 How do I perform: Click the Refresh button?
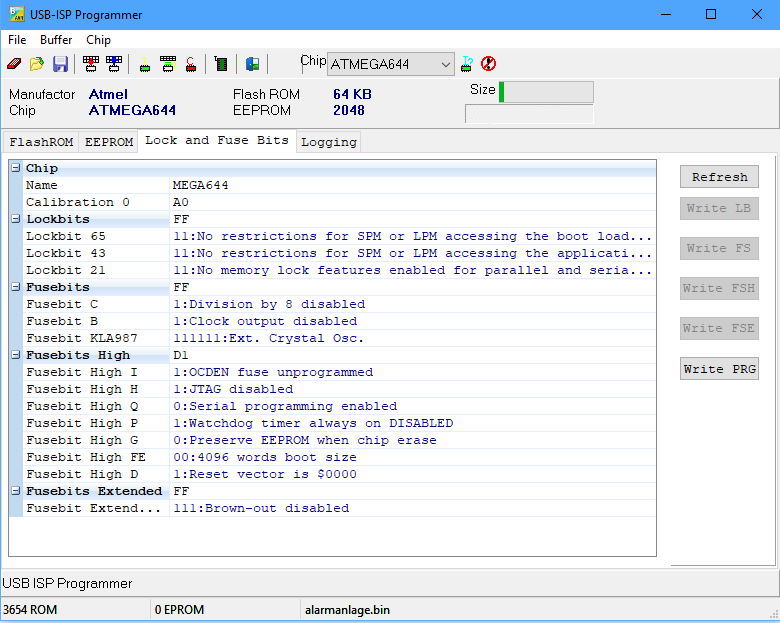(x=719, y=177)
